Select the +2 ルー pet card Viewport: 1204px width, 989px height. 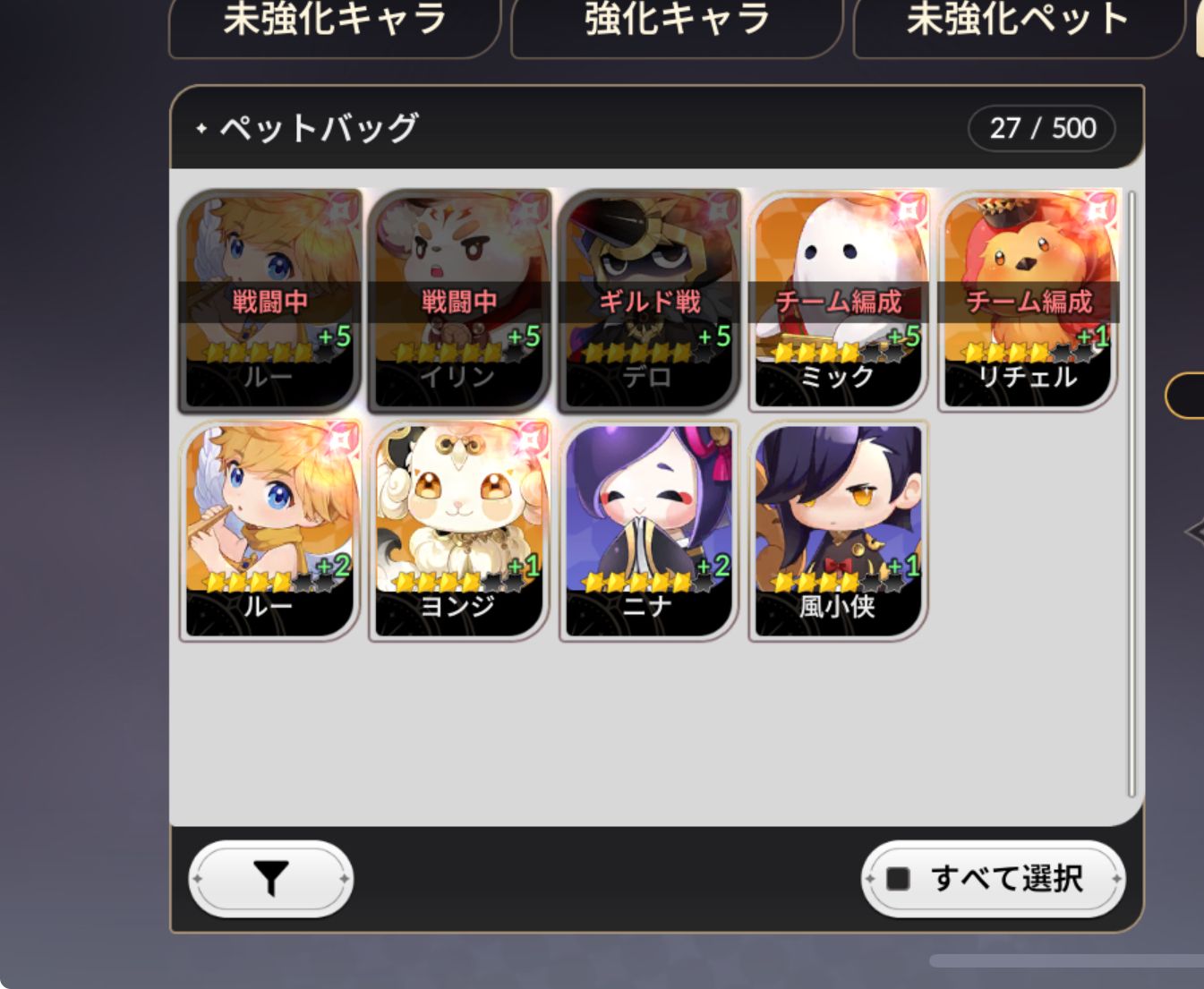[270, 531]
